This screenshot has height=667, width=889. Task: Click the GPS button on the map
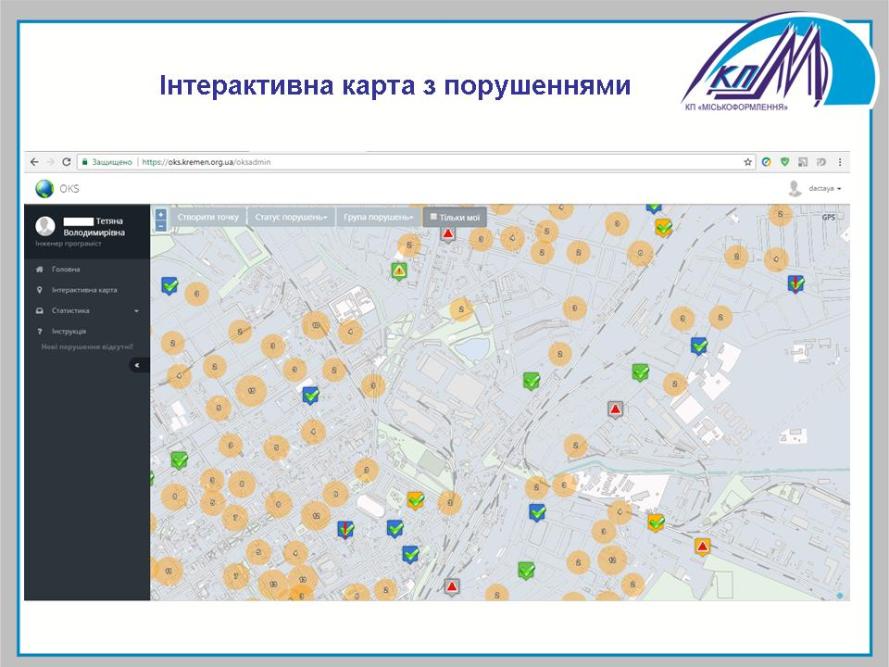(x=828, y=217)
